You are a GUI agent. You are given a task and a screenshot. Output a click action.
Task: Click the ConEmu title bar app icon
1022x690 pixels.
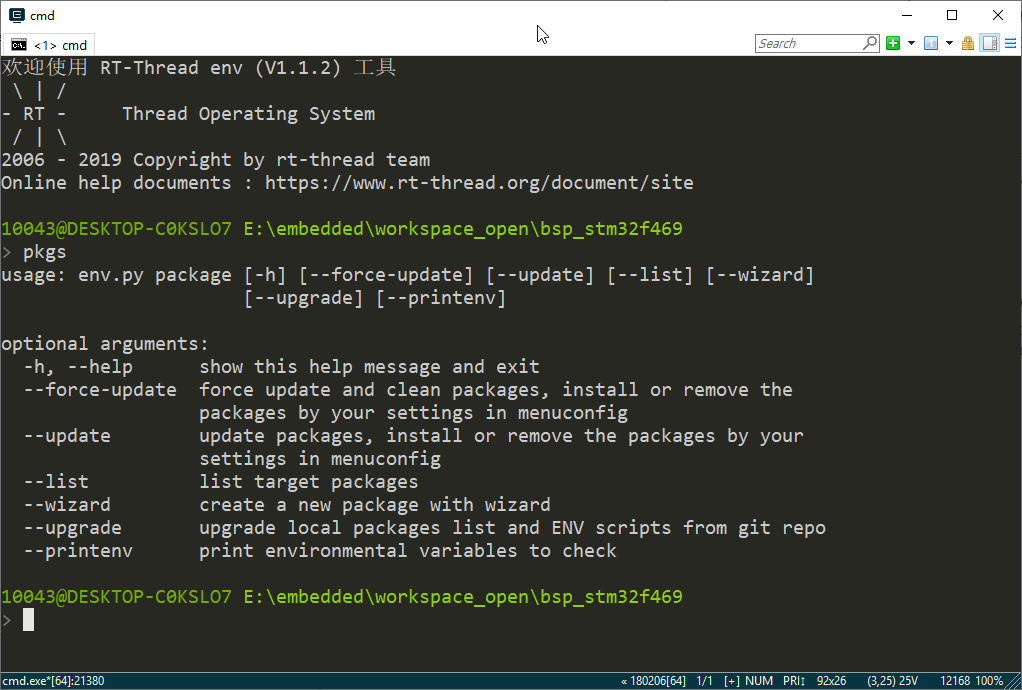click(x=17, y=15)
